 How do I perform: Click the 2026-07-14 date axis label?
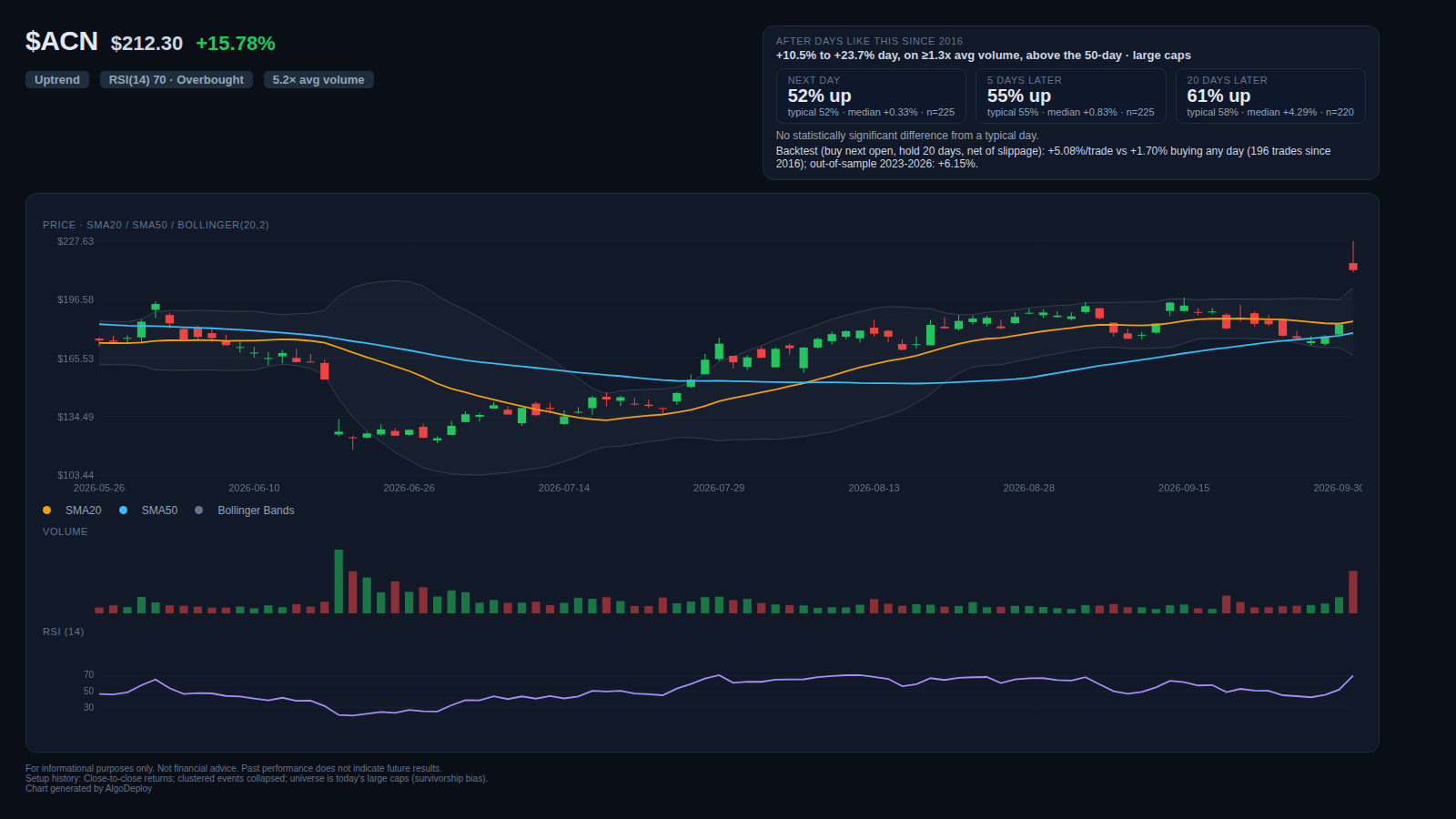coord(564,488)
